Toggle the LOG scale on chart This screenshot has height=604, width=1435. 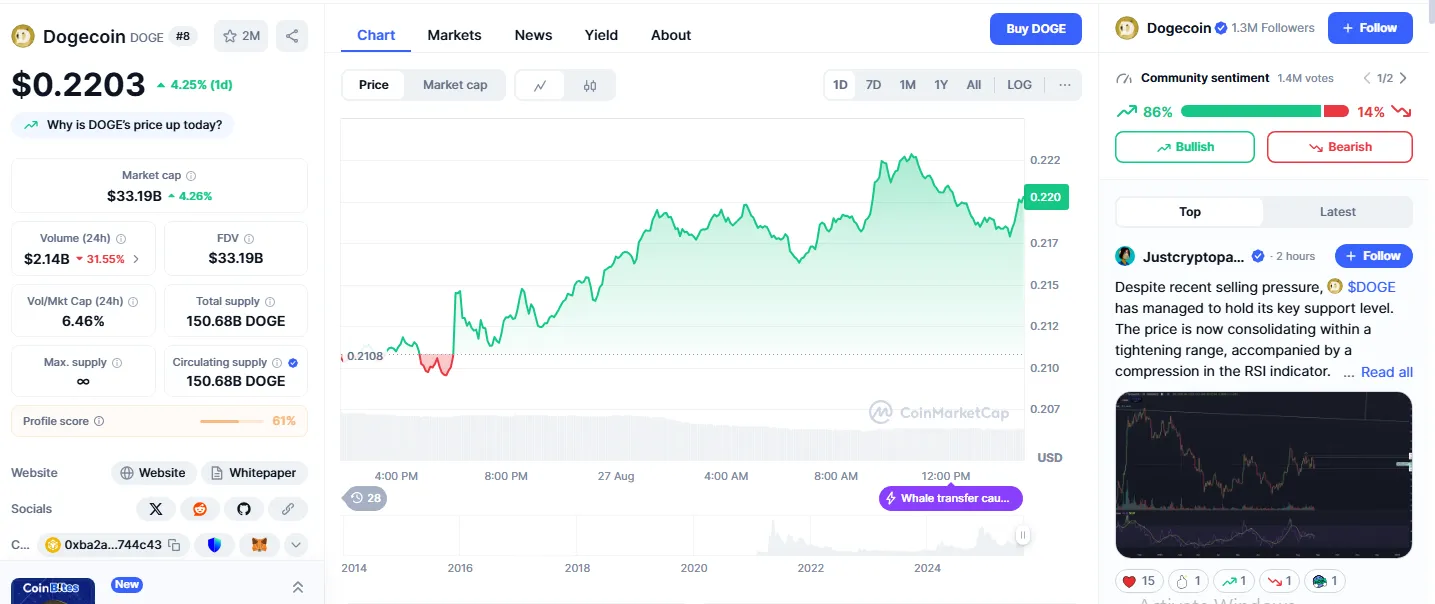(x=1019, y=85)
